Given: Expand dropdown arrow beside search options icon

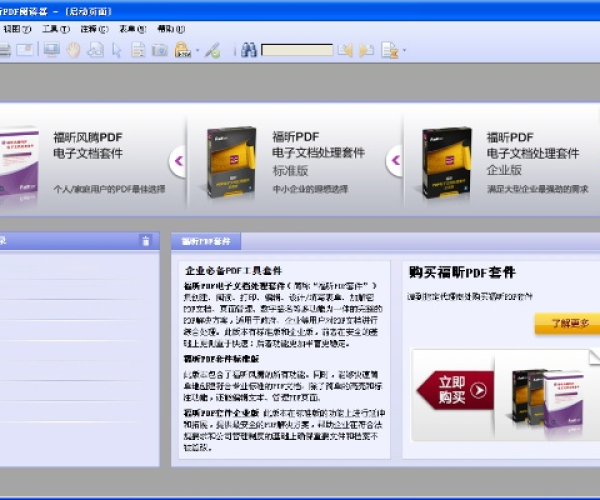Looking at the screenshot, I should pyautogui.click(x=404, y=50).
